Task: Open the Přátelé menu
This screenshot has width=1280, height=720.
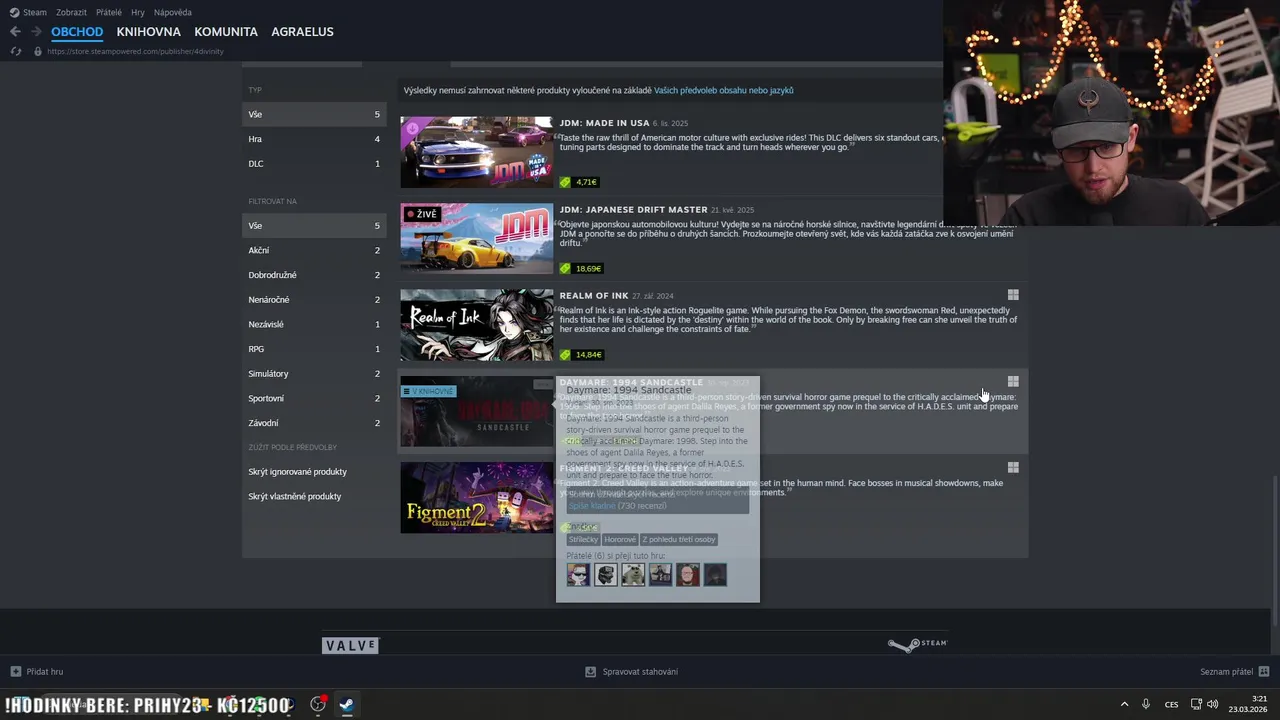Action: click(x=109, y=12)
